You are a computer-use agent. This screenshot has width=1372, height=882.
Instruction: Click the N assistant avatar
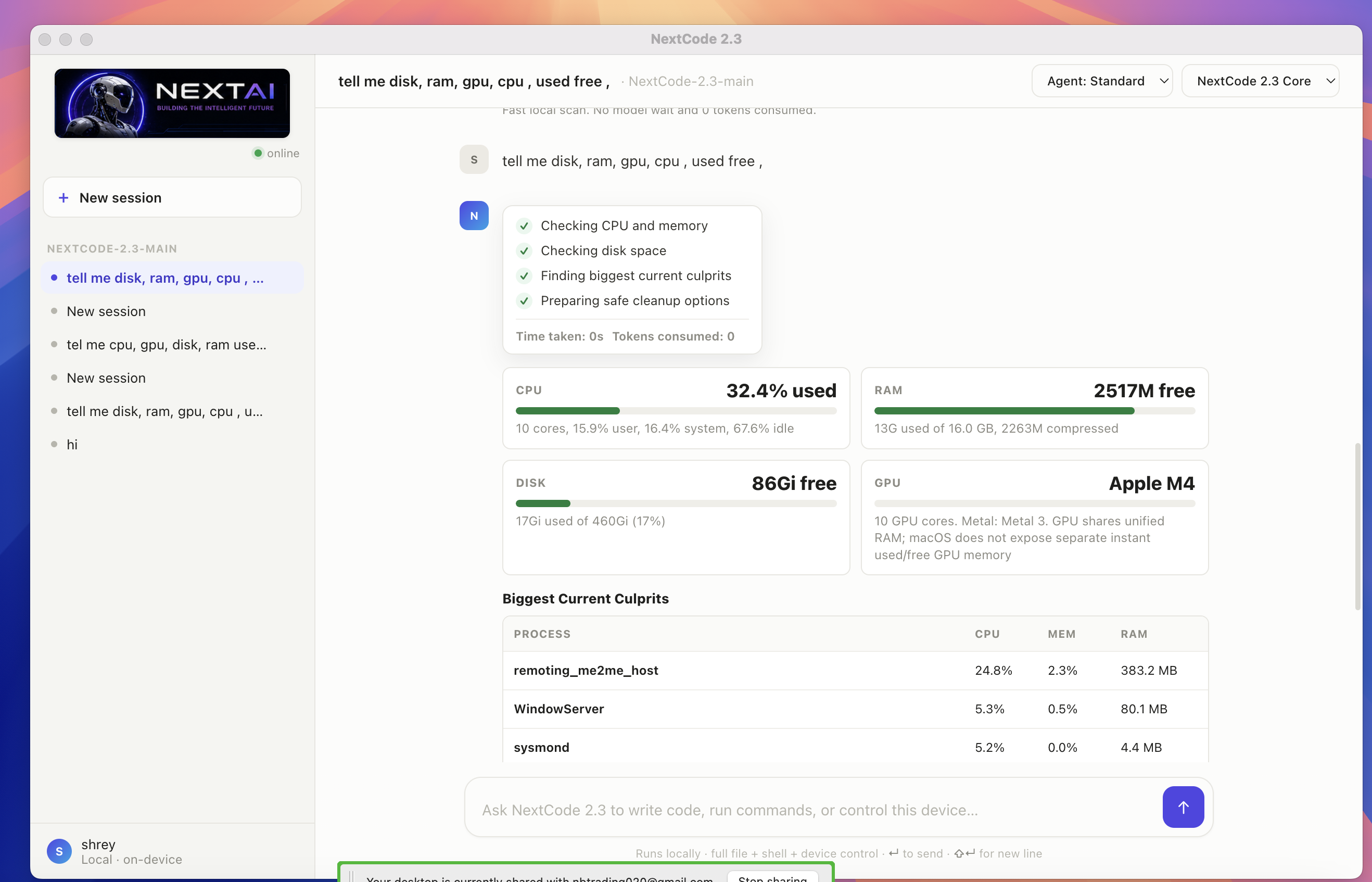(x=474, y=216)
